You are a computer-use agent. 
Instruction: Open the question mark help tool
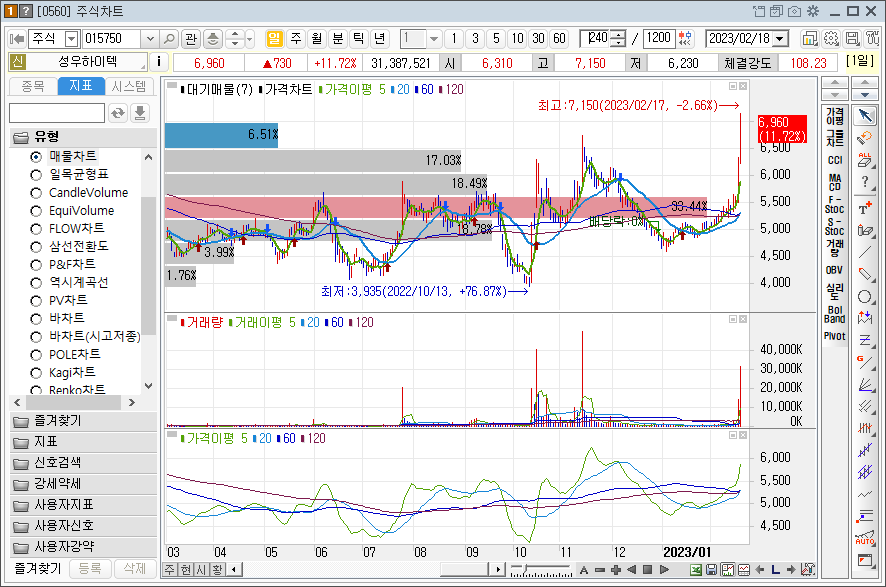pyautogui.click(x=865, y=182)
